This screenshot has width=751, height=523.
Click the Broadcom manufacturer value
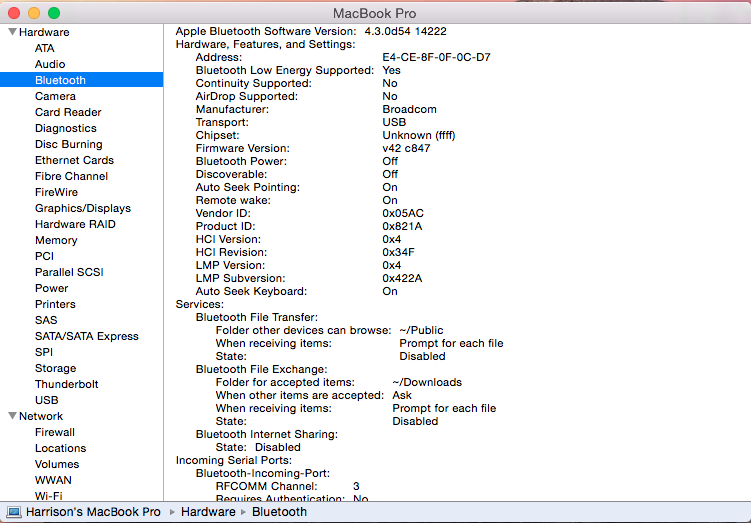pos(410,109)
